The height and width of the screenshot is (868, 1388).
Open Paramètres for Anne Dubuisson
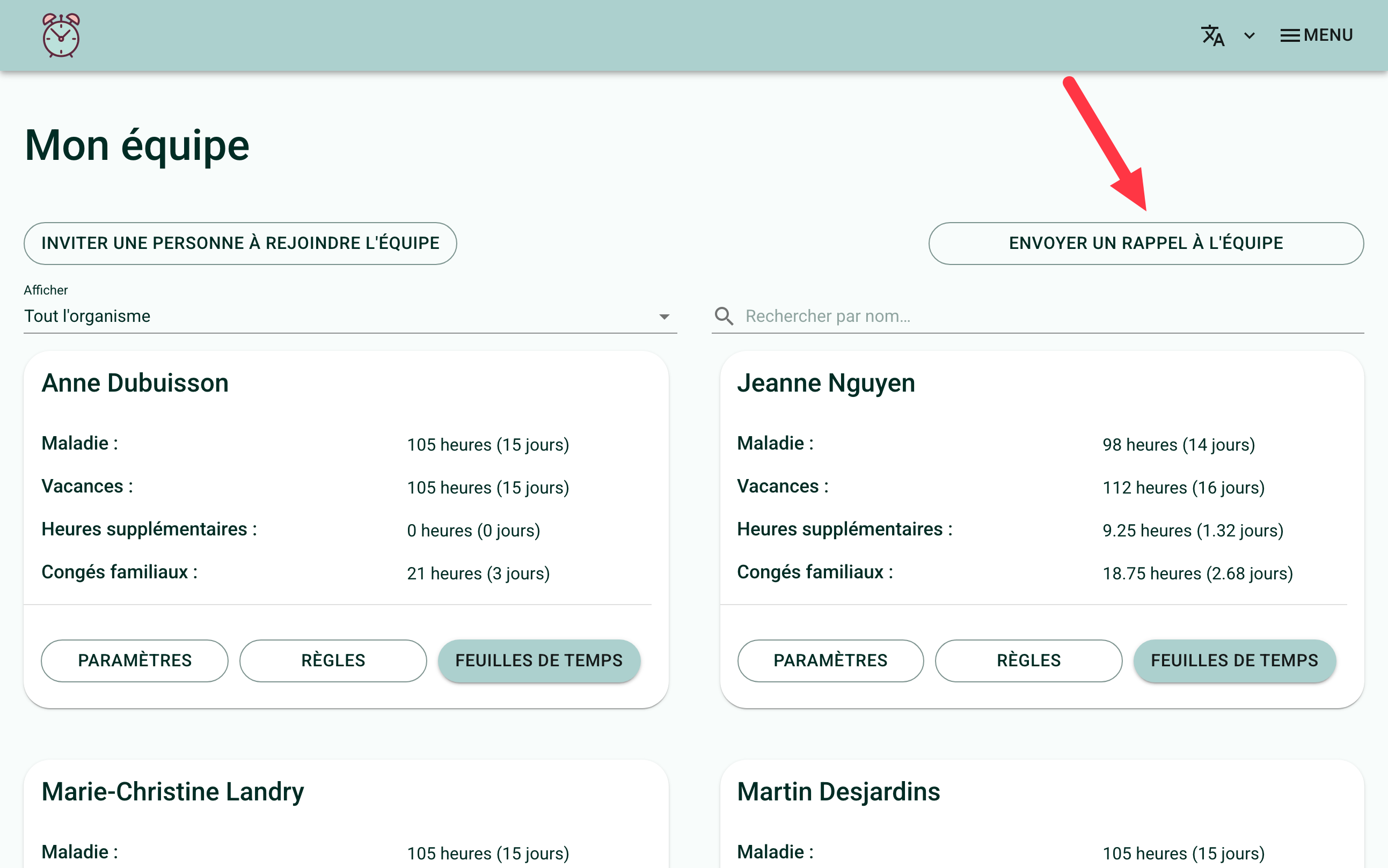tap(134, 661)
